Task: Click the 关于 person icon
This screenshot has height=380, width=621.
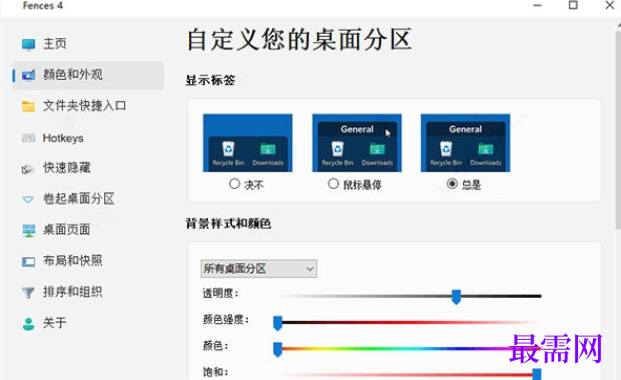Action: (x=29, y=323)
